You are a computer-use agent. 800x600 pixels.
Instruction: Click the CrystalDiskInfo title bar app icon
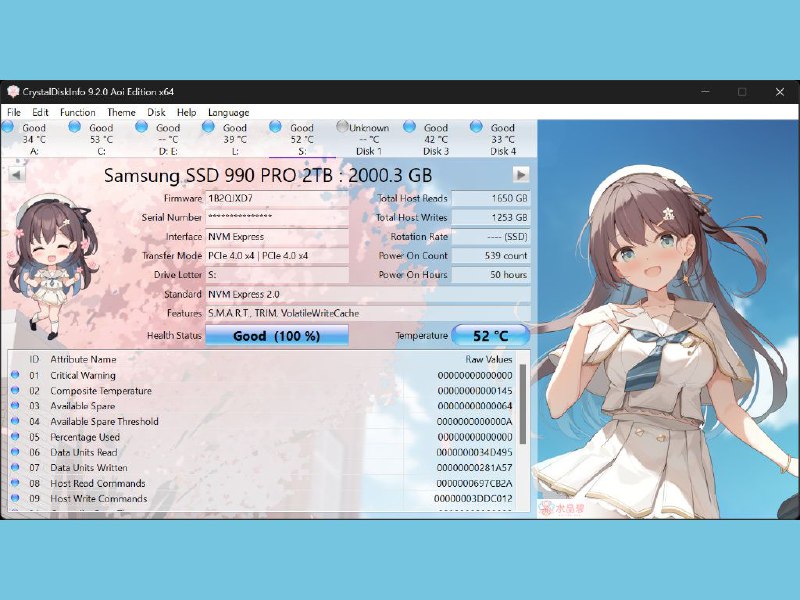(13, 92)
